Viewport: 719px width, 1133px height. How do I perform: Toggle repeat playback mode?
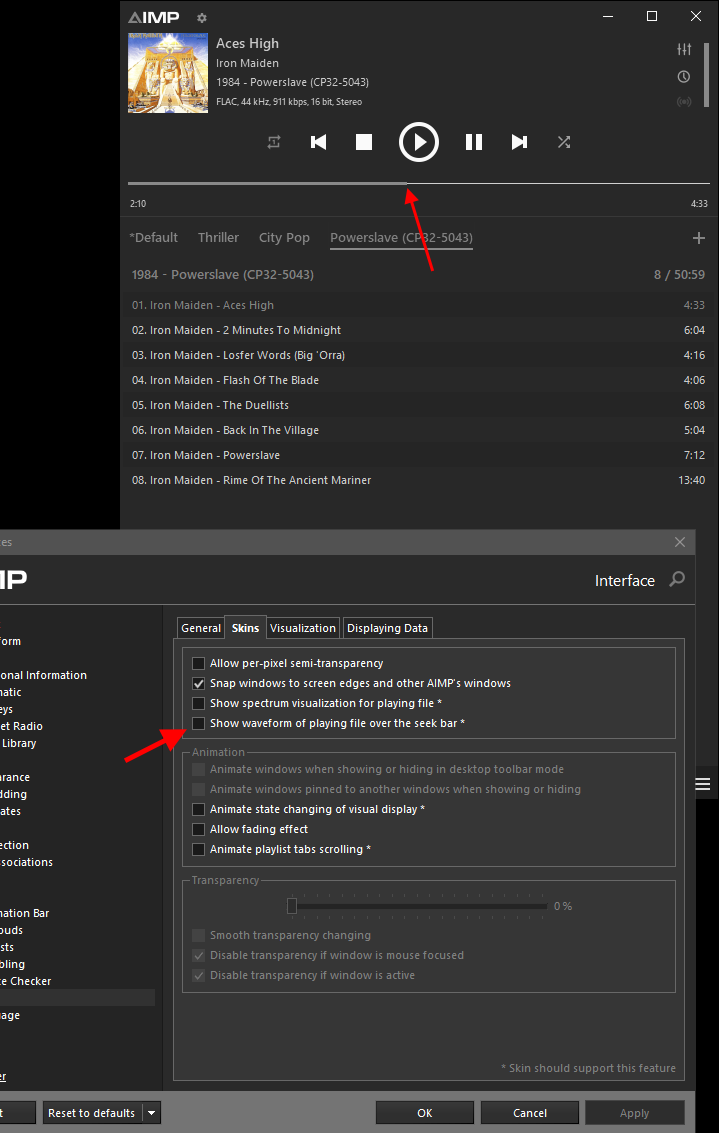(274, 142)
